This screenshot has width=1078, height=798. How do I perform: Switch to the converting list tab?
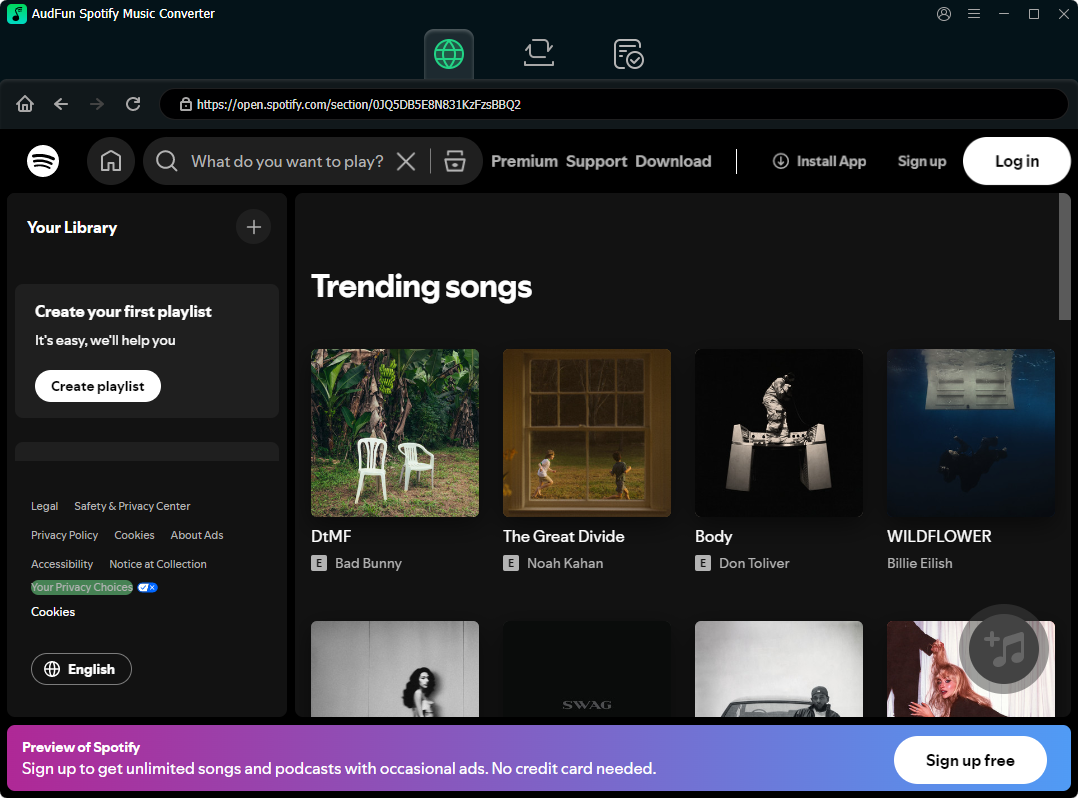539,54
